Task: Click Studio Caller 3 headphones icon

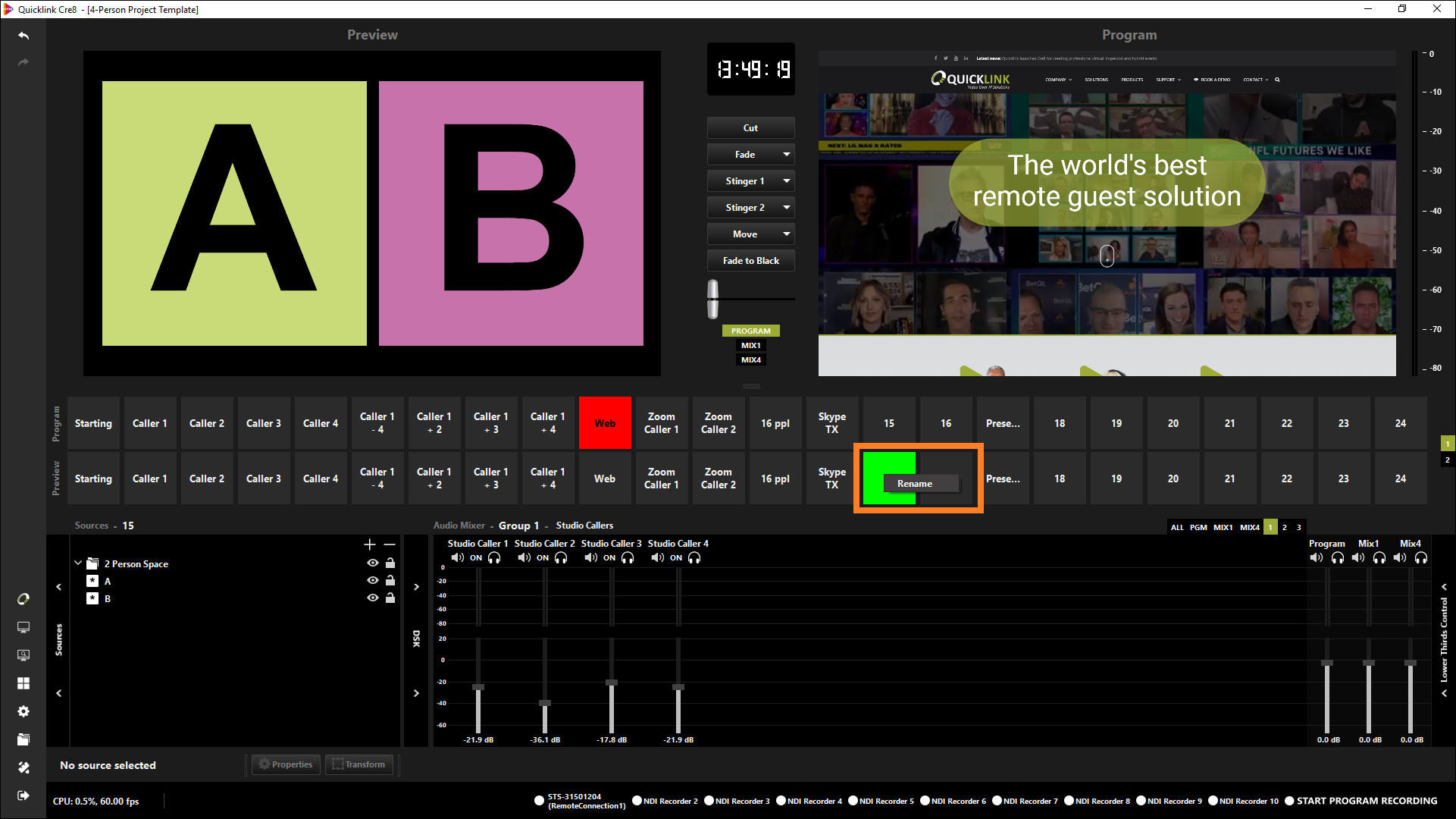Action: (628, 558)
